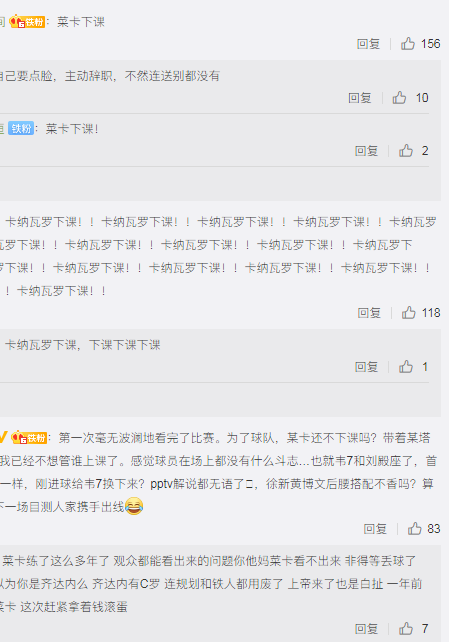Click the comment text 卡纳瓦罗下课，下课下课下课
Image resolution: width=449 pixels, height=642 pixels.
[x=83, y=345]
